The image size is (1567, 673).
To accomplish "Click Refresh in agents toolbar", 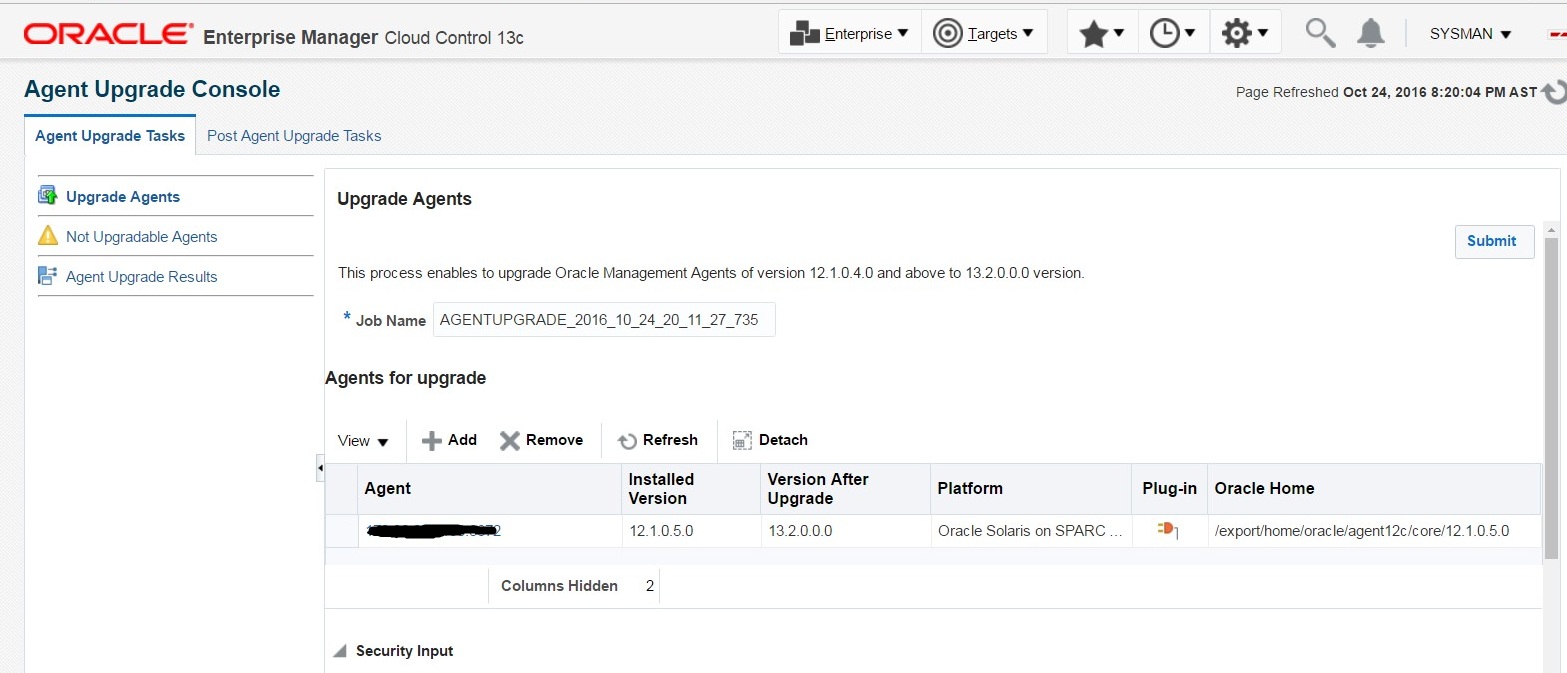I will (x=657, y=440).
